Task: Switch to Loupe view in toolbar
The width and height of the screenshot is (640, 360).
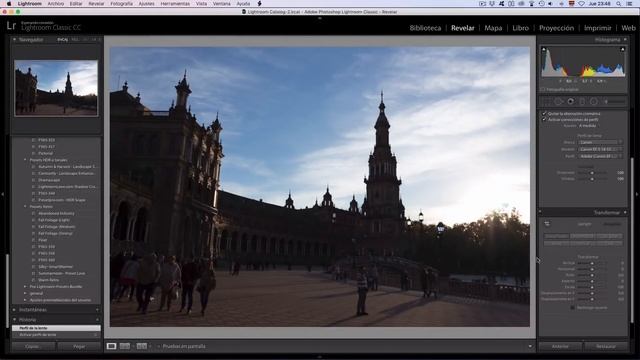Action: [x=111, y=346]
